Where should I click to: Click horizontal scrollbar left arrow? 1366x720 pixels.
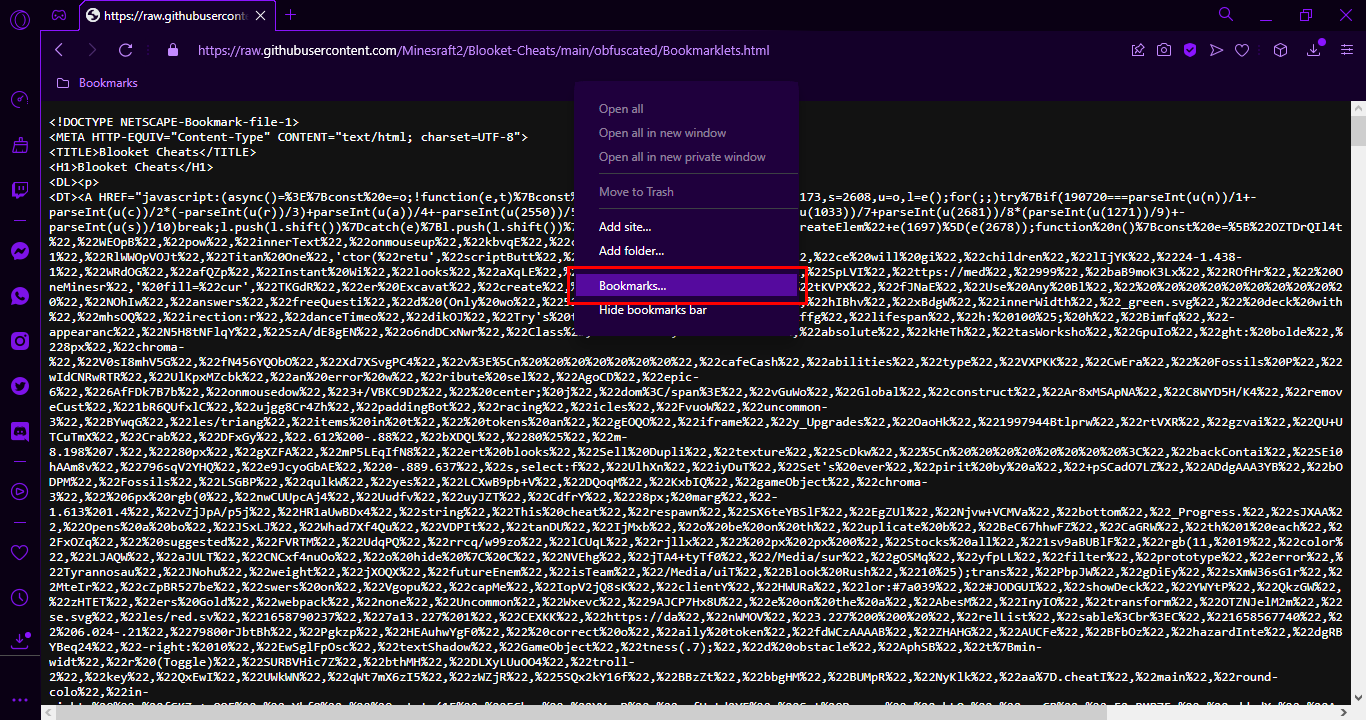pos(49,712)
